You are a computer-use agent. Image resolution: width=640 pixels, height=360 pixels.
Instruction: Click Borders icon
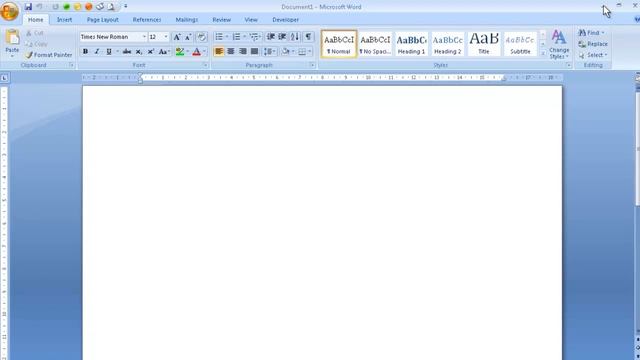tap(302, 51)
